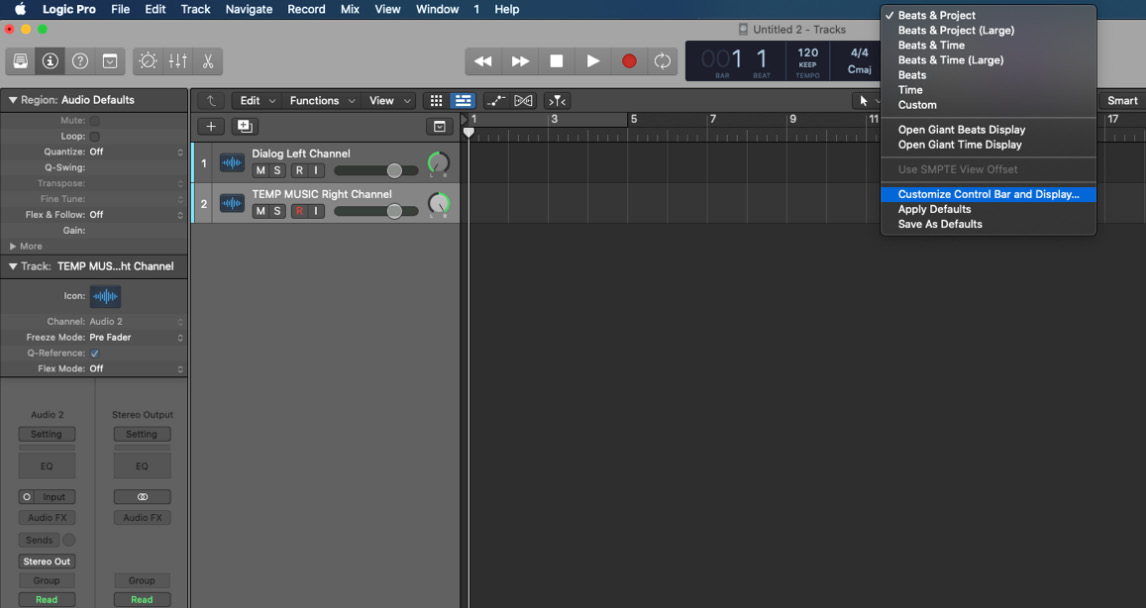The image size is (1146, 608).
Task: Switch to list view icon
Action: coord(463,101)
